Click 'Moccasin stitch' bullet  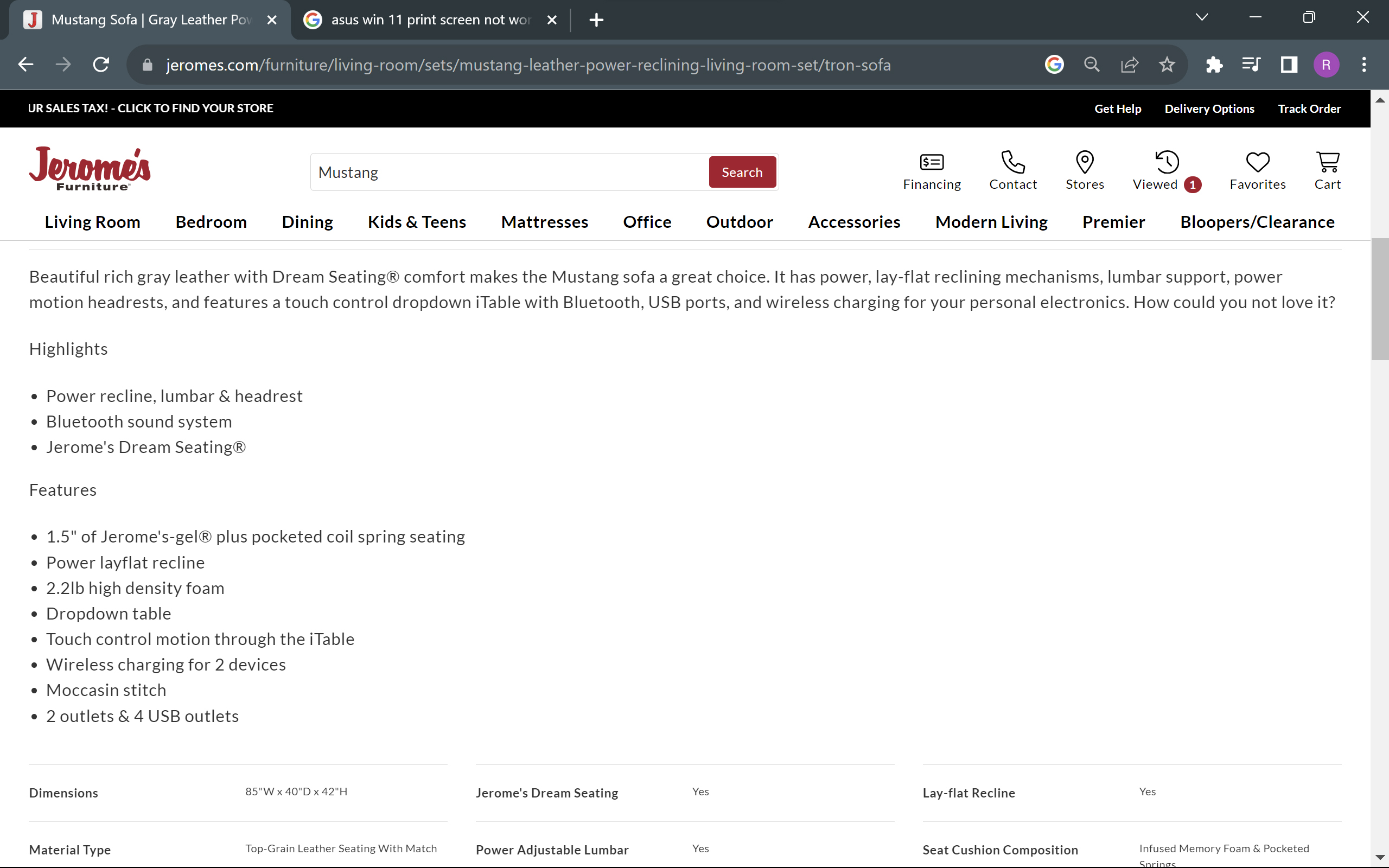click(x=106, y=690)
